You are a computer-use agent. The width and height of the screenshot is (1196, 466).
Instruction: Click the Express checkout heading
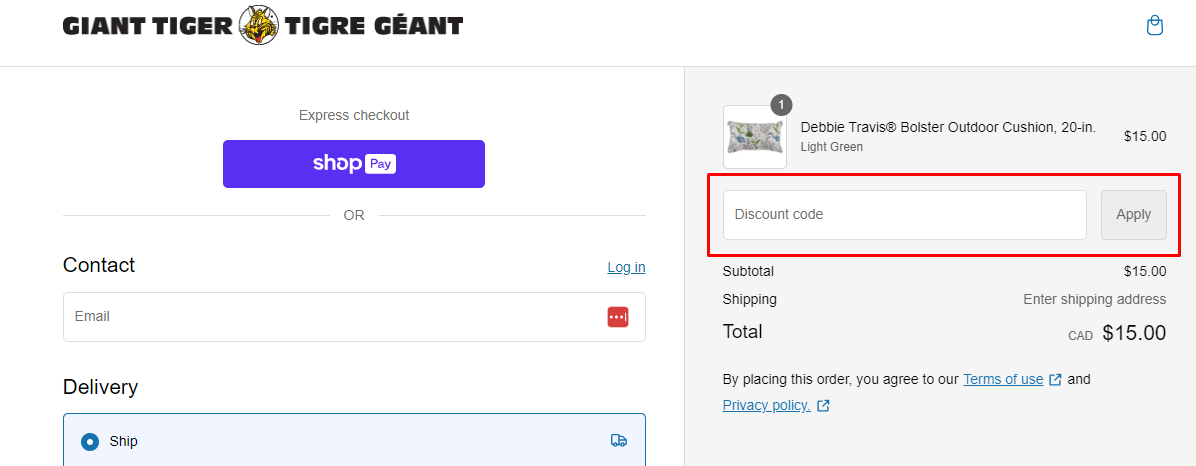tap(354, 115)
